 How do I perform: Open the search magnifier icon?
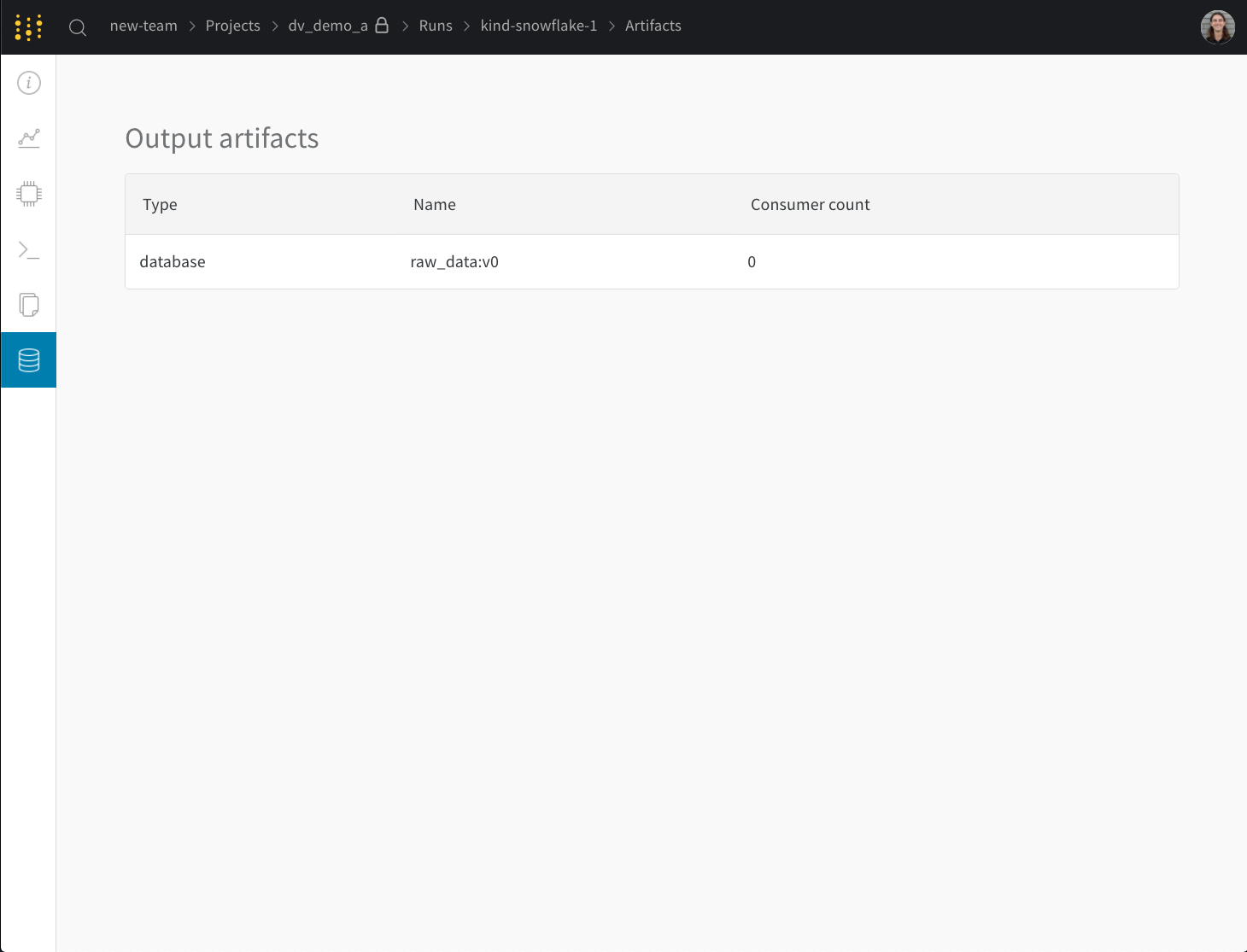coord(78,27)
